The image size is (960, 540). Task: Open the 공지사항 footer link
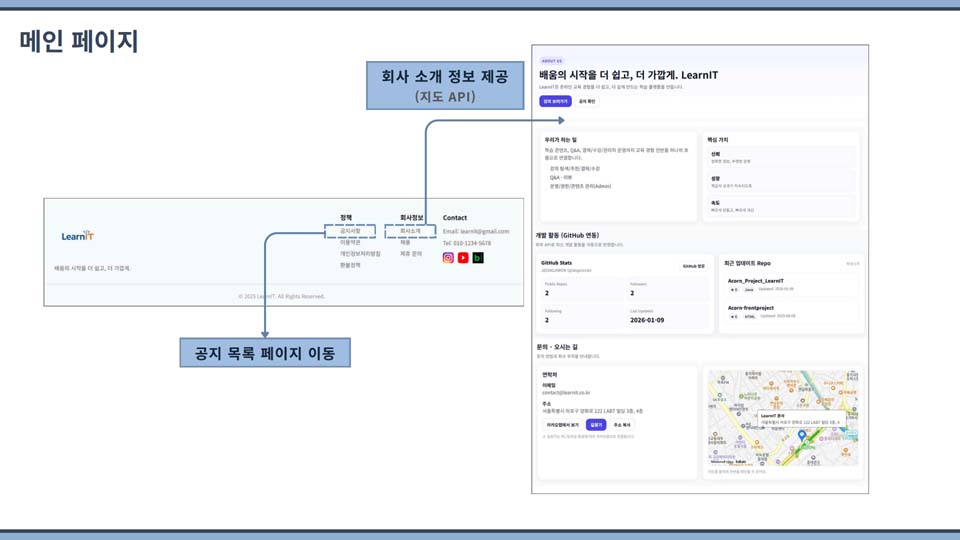click(350, 231)
